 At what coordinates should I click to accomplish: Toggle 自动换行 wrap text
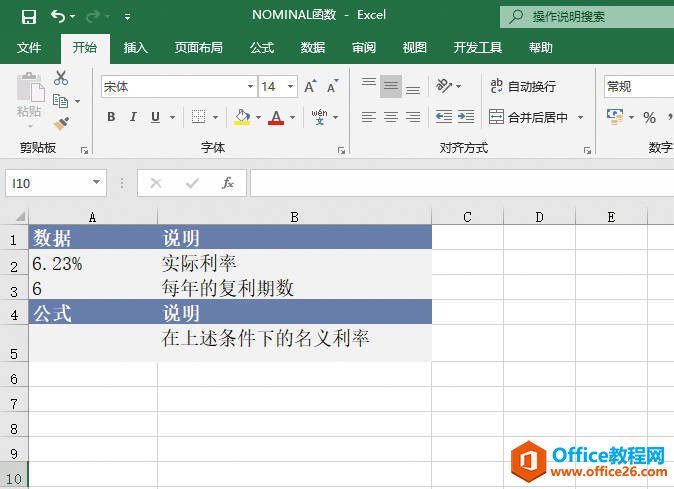coord(523,86)
